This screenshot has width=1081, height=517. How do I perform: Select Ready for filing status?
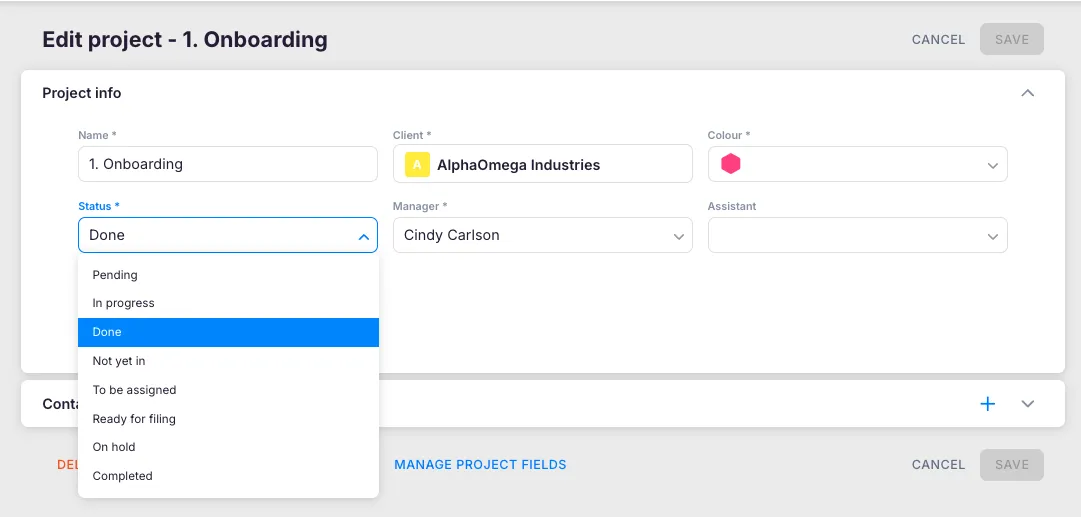click(x=134, y=419)
